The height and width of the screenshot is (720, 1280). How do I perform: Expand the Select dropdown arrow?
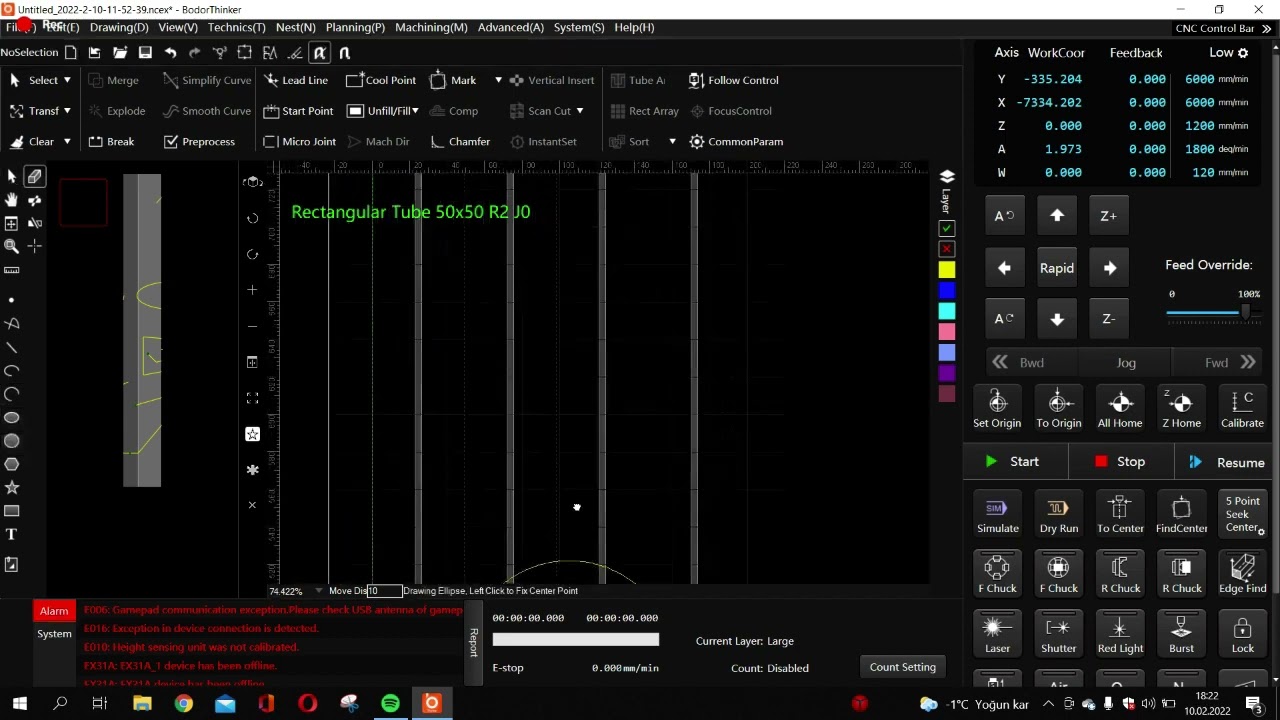coord(67,80)
